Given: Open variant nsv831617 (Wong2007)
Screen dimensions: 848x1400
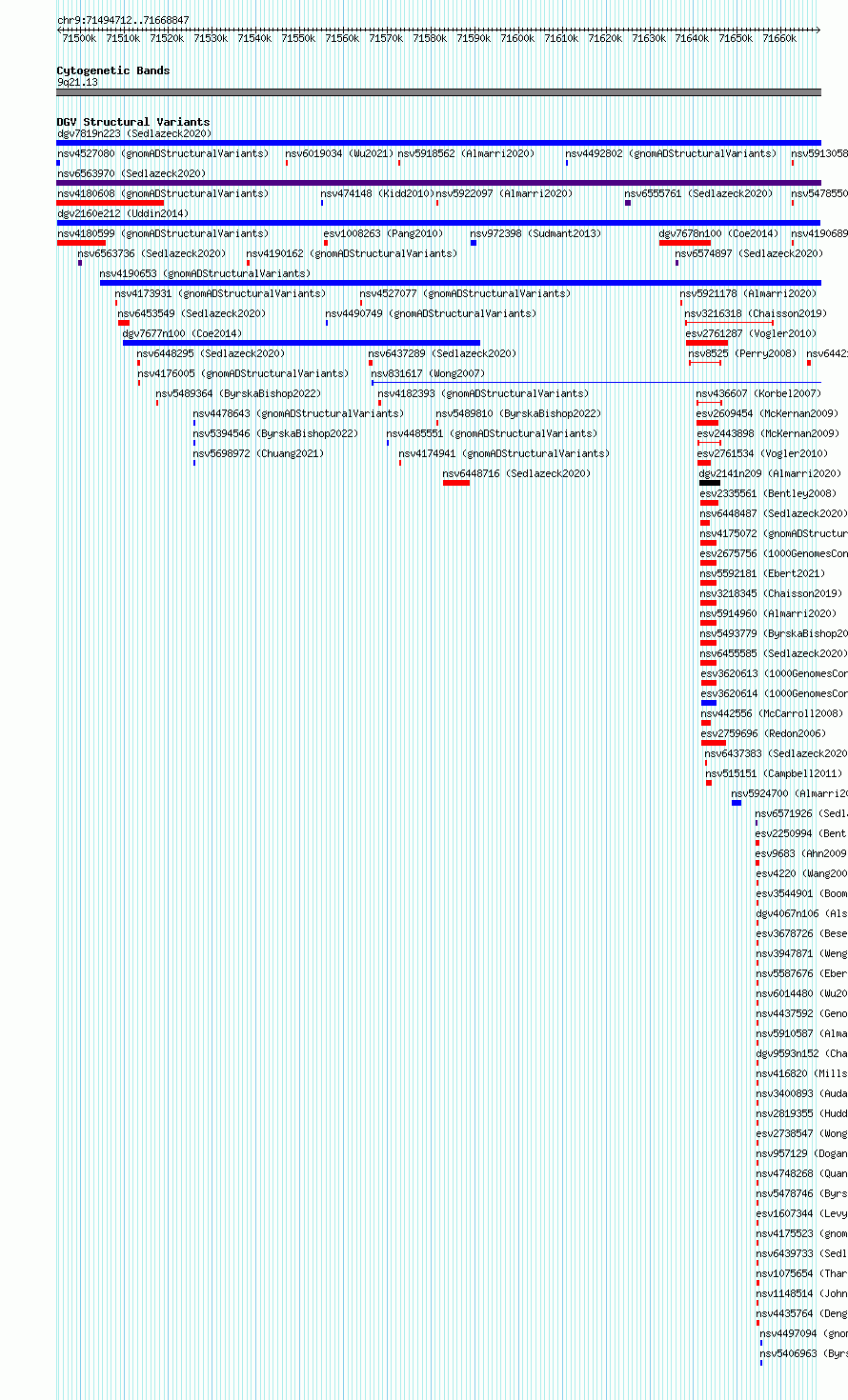Looking at the screenshot, I should (x=429, y=373).
